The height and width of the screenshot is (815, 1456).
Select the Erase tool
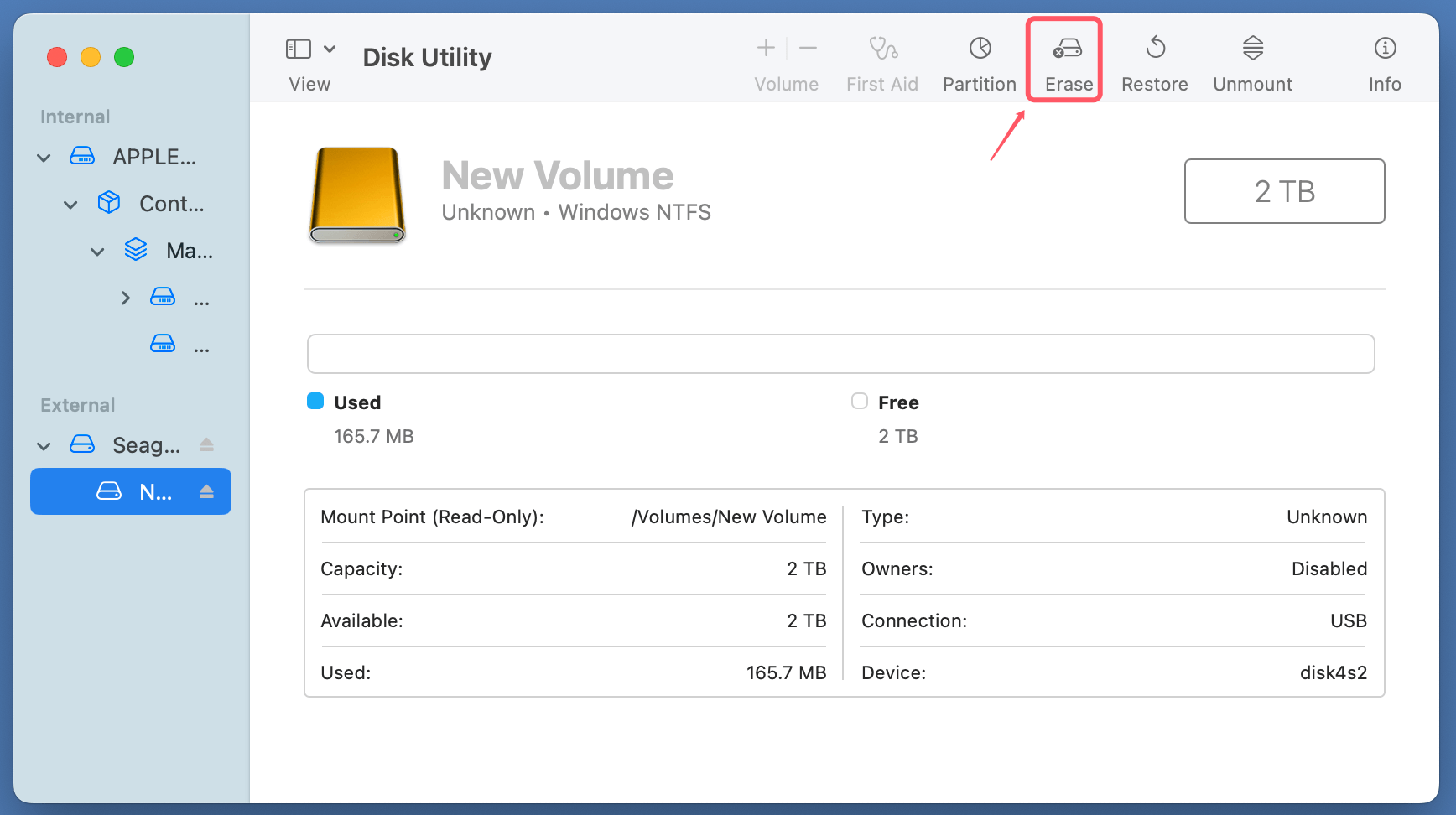(1066, 59)
